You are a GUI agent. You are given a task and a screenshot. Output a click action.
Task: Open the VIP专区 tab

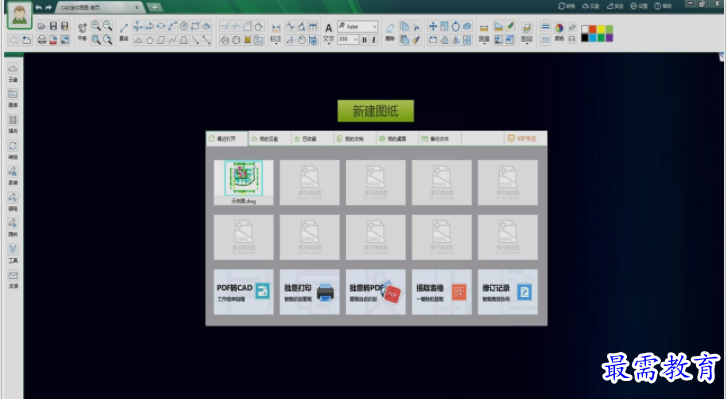click(x=525, y=138)
